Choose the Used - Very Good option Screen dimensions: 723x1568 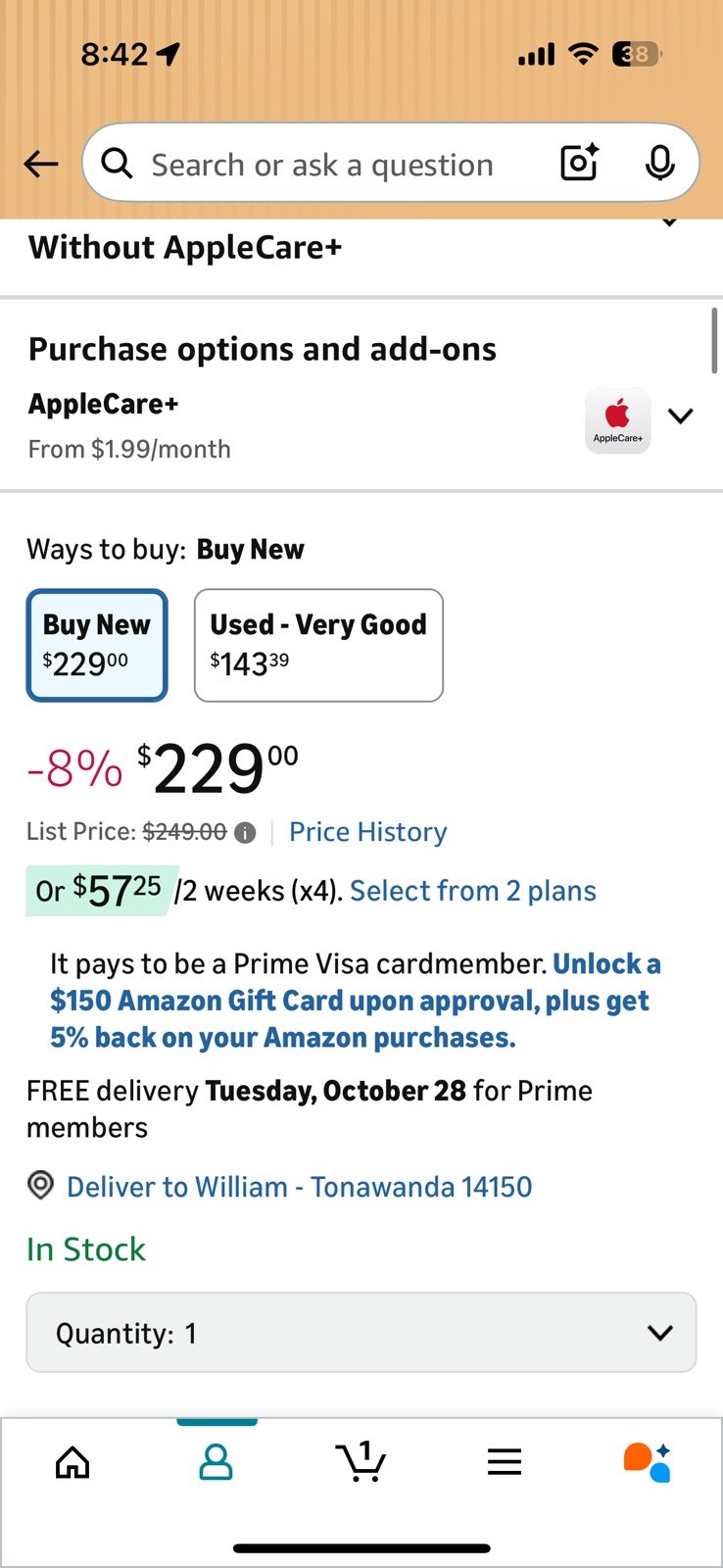(318, 645)
